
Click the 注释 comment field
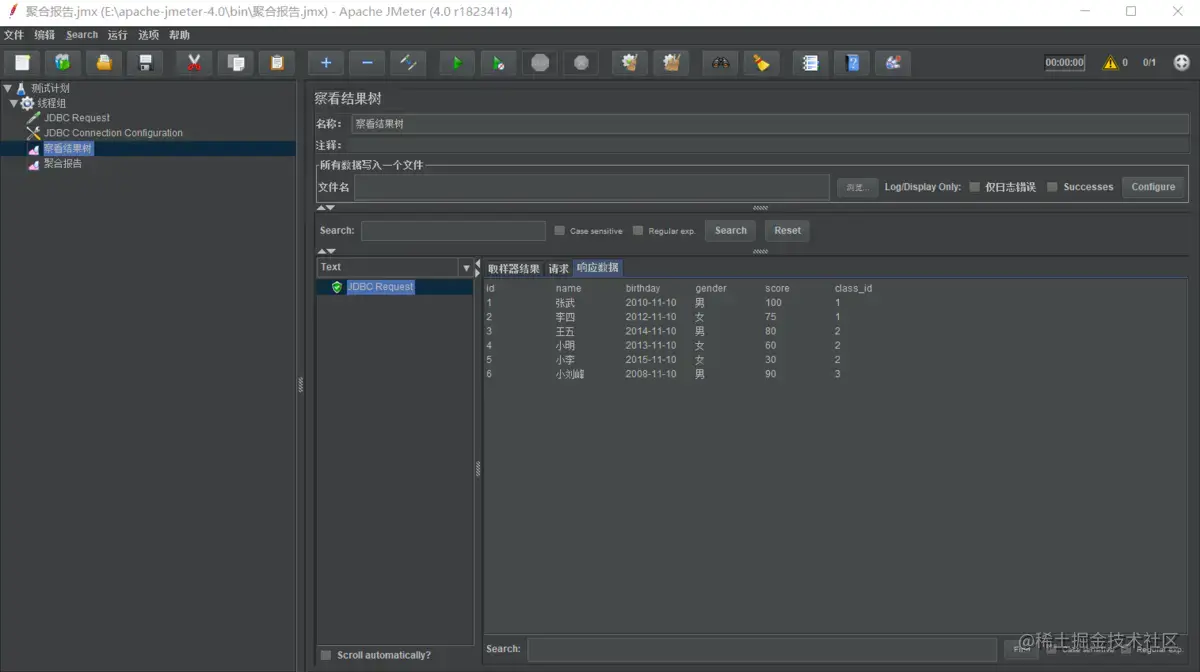767,145
